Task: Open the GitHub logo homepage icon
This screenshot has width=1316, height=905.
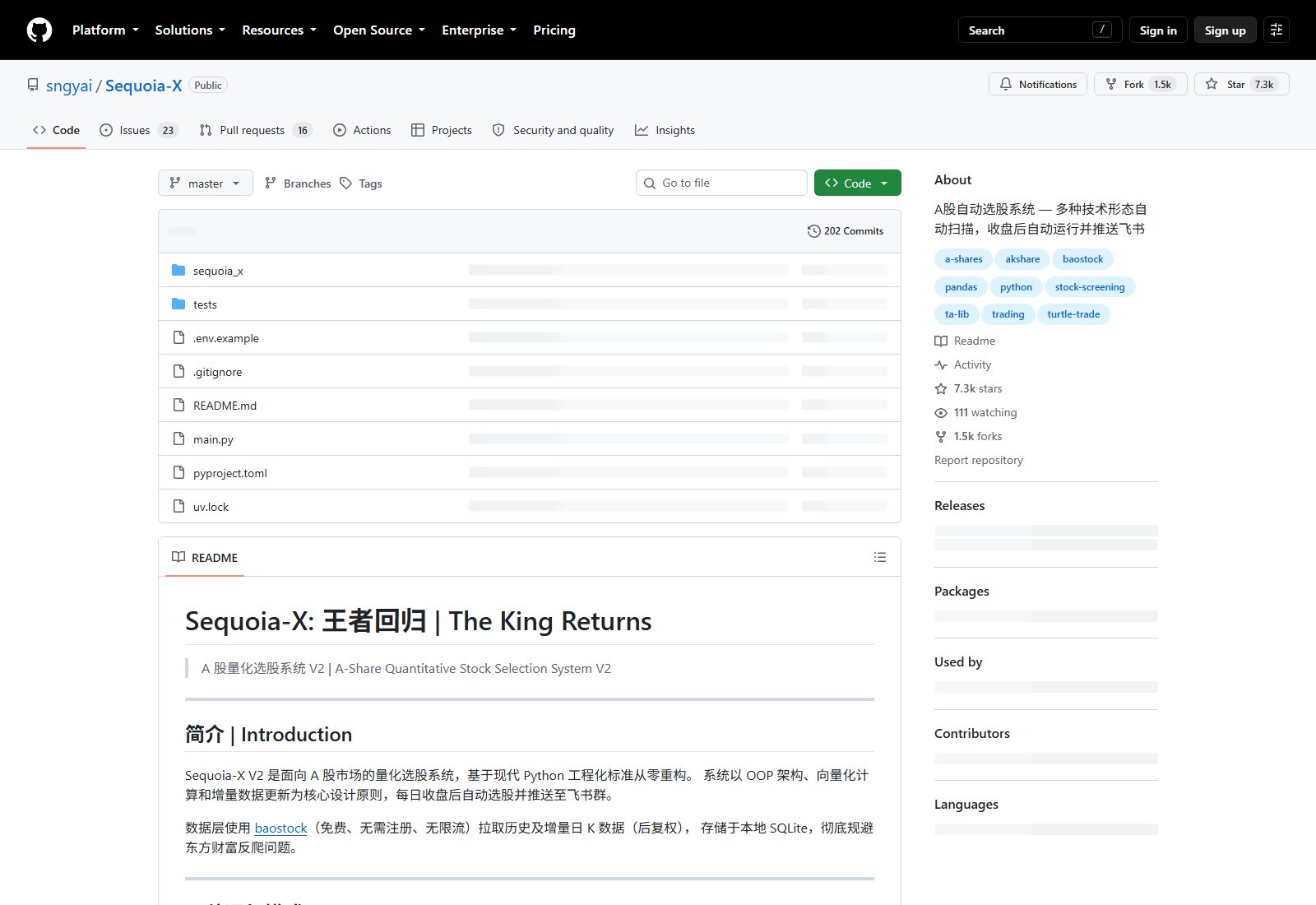Action: tap(39, 30)
